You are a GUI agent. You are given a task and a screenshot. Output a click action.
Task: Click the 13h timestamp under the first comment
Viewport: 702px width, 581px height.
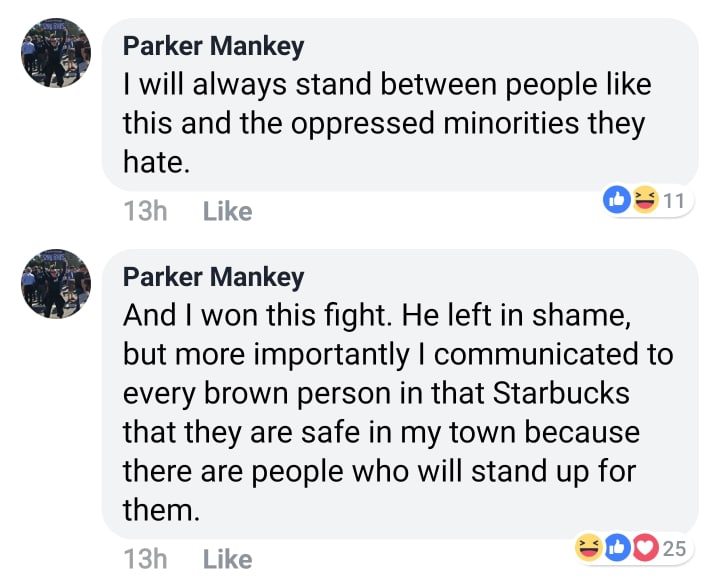[x=145, y=211]
